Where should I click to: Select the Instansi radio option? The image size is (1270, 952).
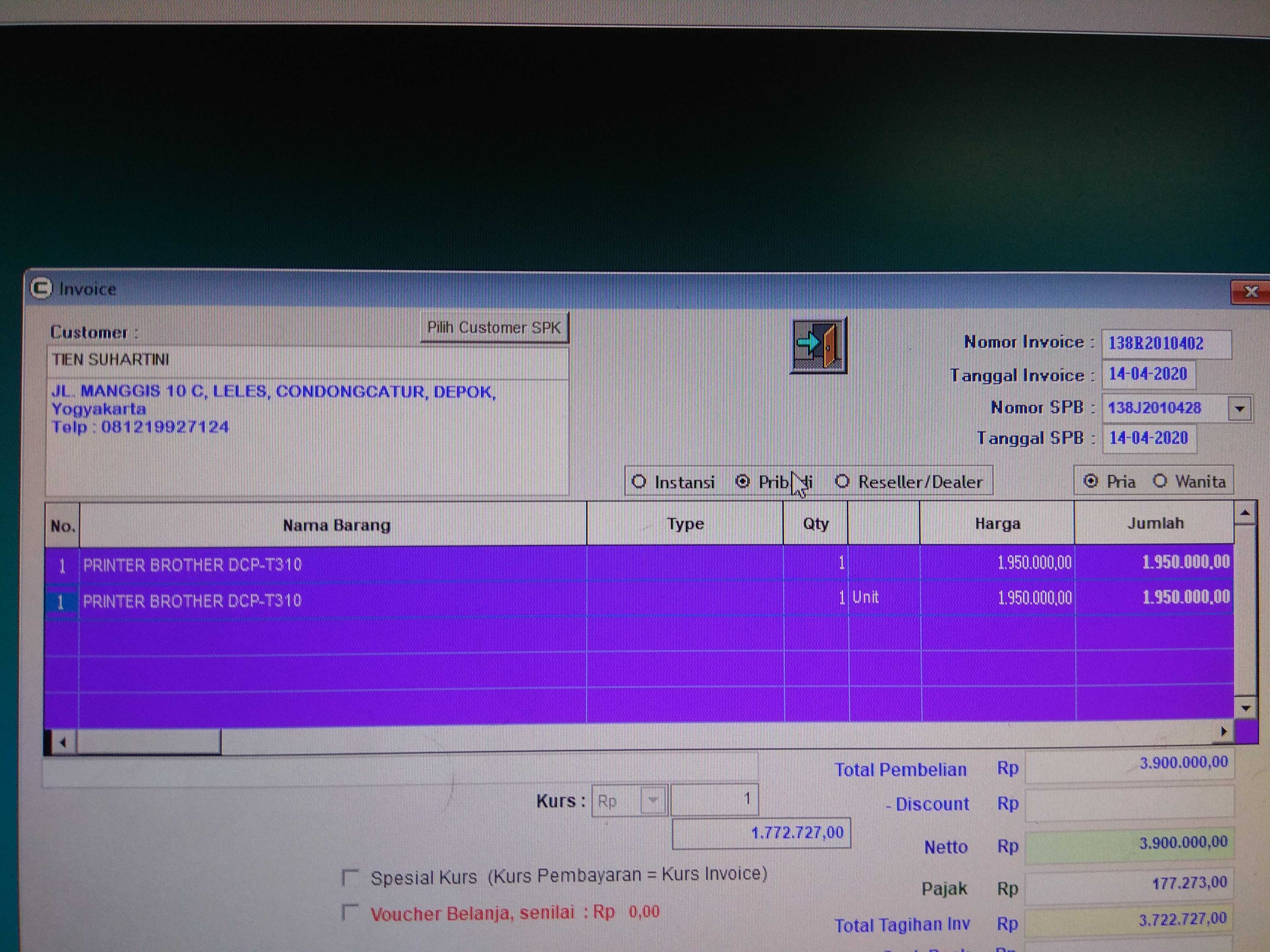coord(639,481)
